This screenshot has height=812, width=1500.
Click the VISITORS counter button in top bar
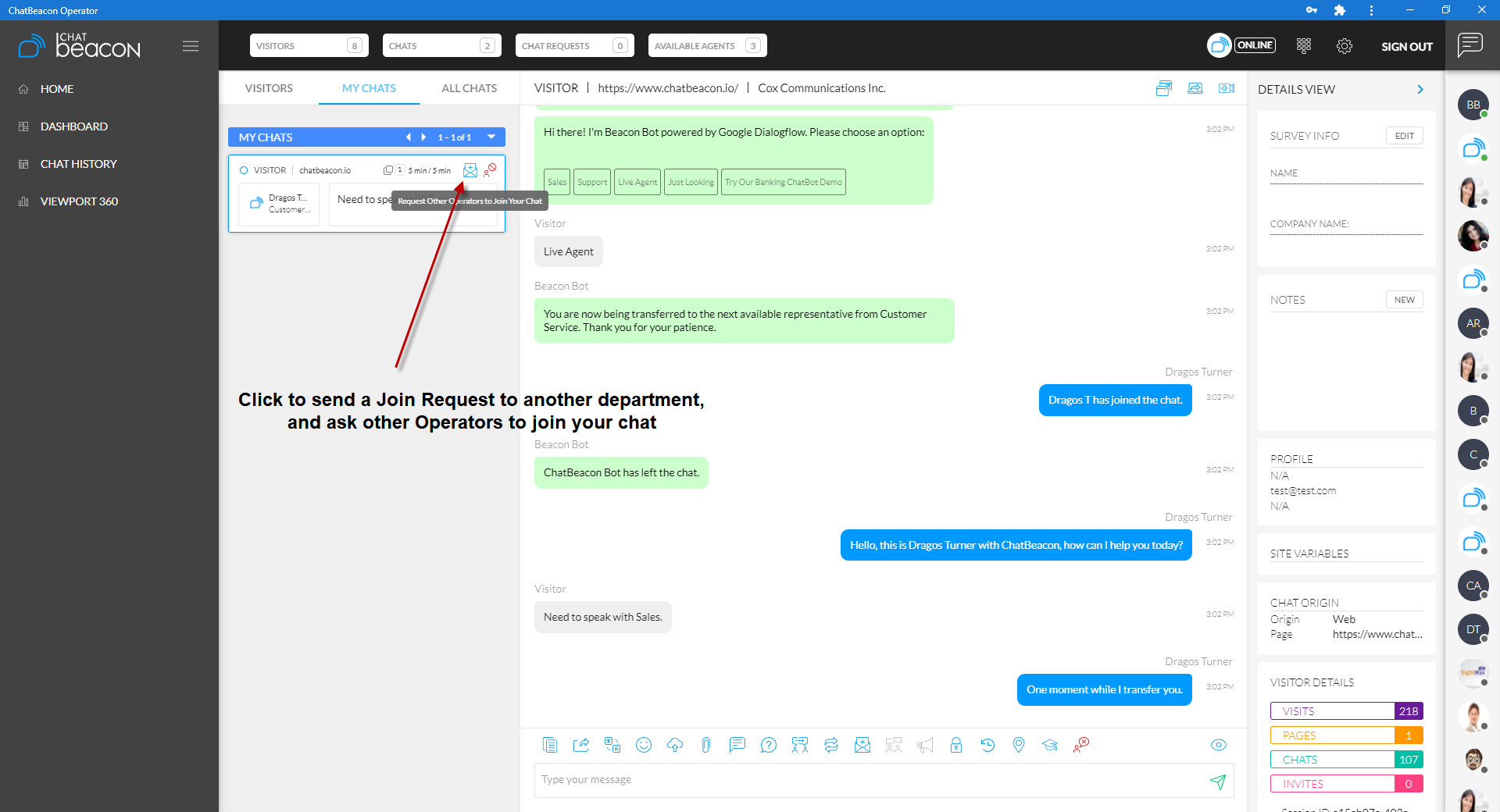pos(309,45)
